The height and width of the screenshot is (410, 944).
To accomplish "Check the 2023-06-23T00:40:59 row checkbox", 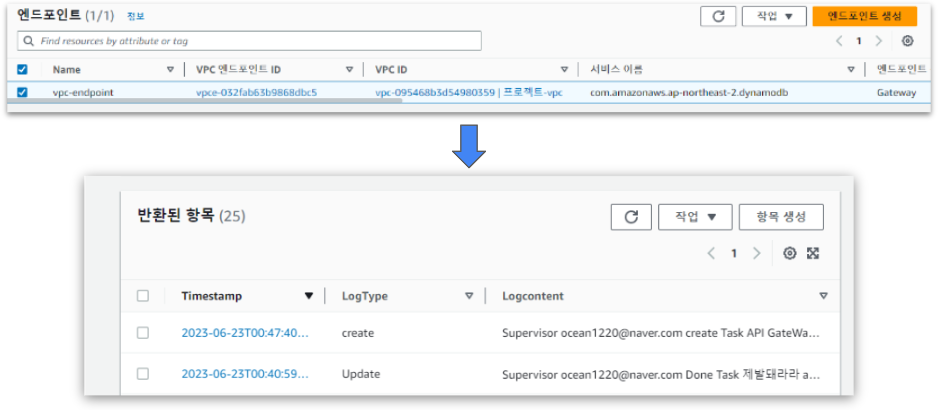I will (x=143, y=374).
